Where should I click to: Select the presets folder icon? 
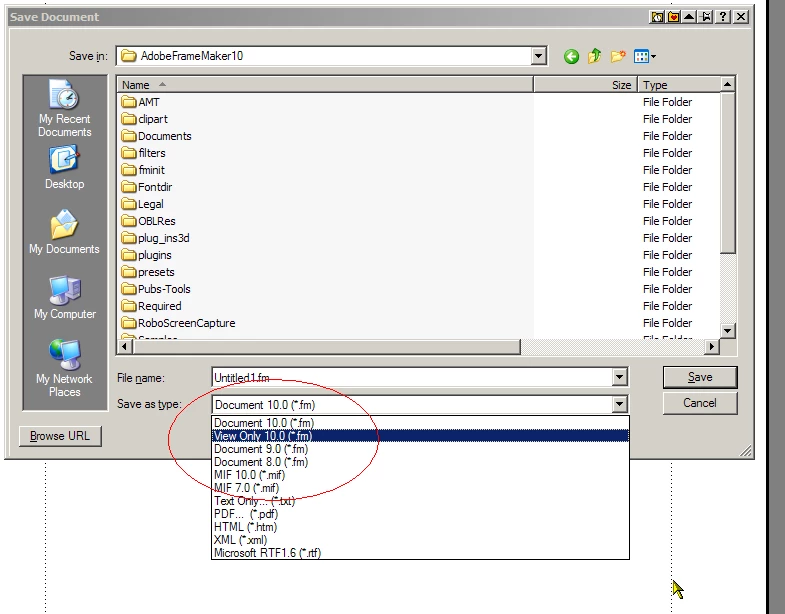129,272
